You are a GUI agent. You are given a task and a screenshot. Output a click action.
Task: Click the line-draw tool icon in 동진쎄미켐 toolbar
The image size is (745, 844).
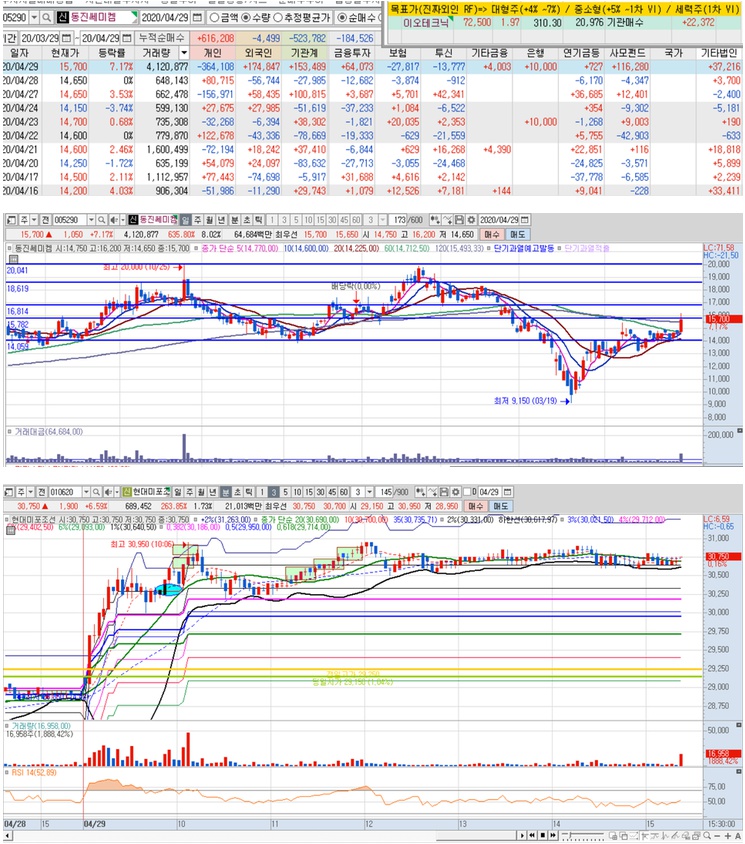448,220
